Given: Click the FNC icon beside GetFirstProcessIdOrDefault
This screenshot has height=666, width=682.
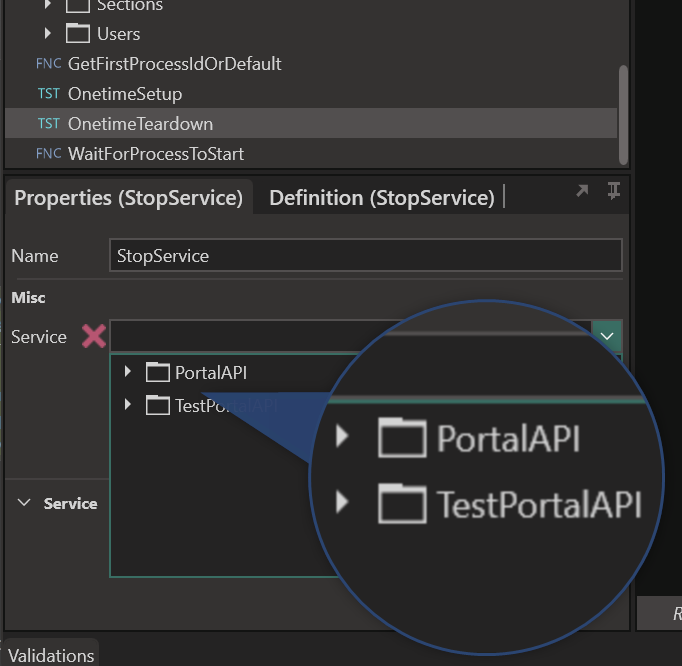Looking at the screenshot, I should click(48, 64).
